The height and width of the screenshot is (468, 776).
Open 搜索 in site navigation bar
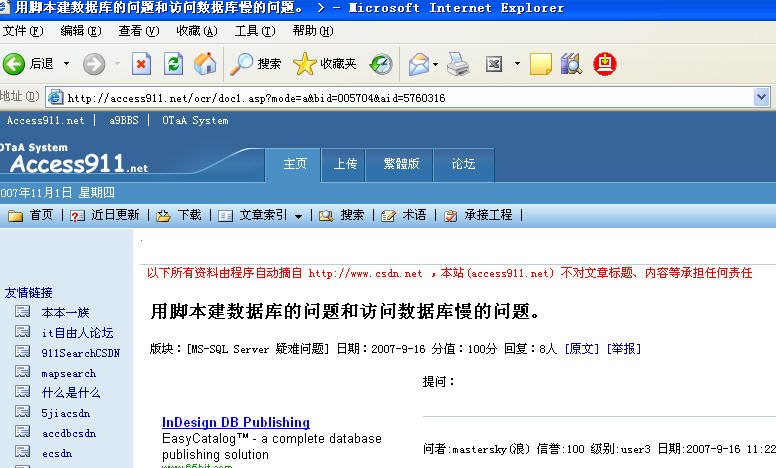tap(352, 215)
